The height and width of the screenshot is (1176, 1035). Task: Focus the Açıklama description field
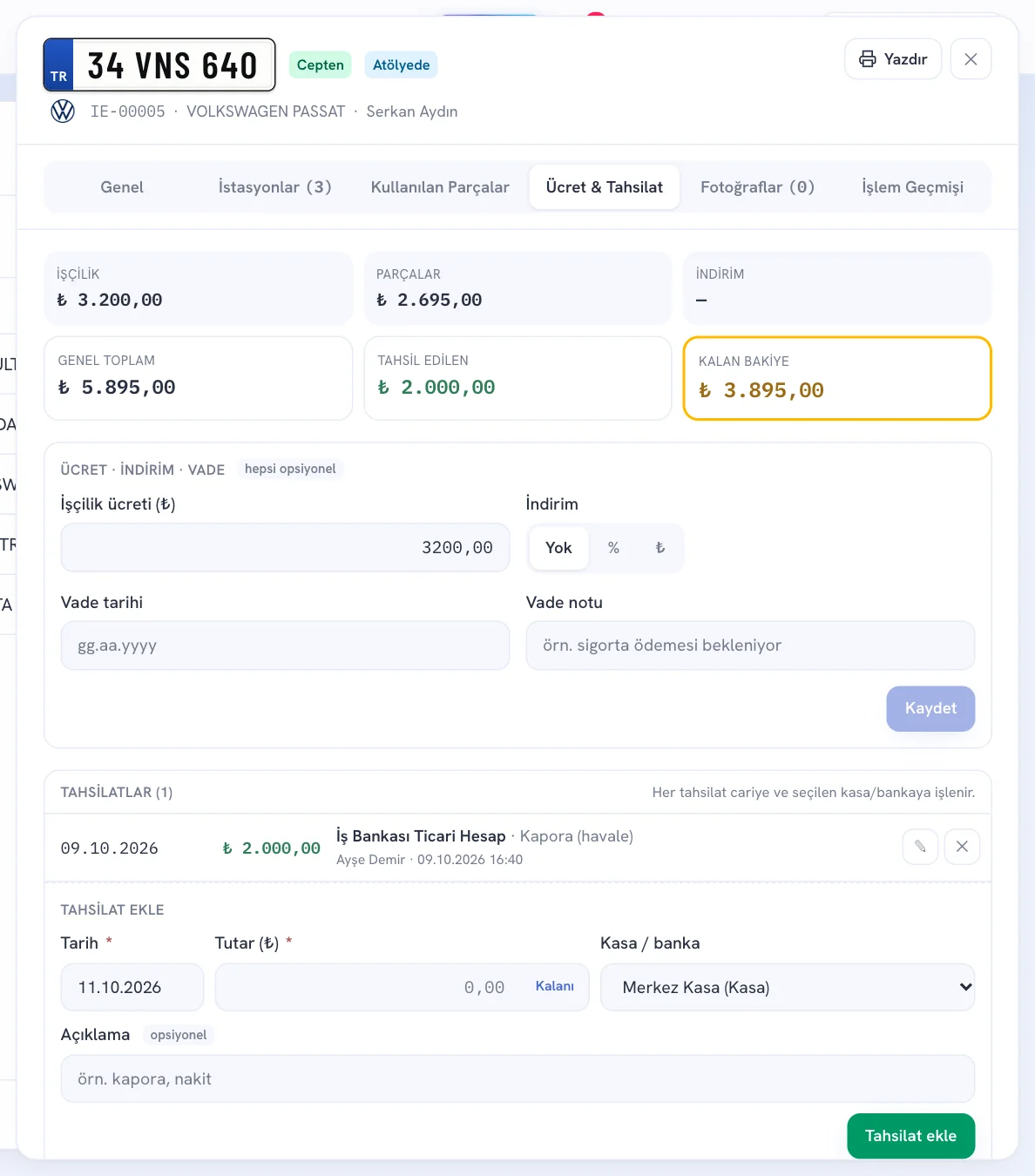coord(517,1078)
